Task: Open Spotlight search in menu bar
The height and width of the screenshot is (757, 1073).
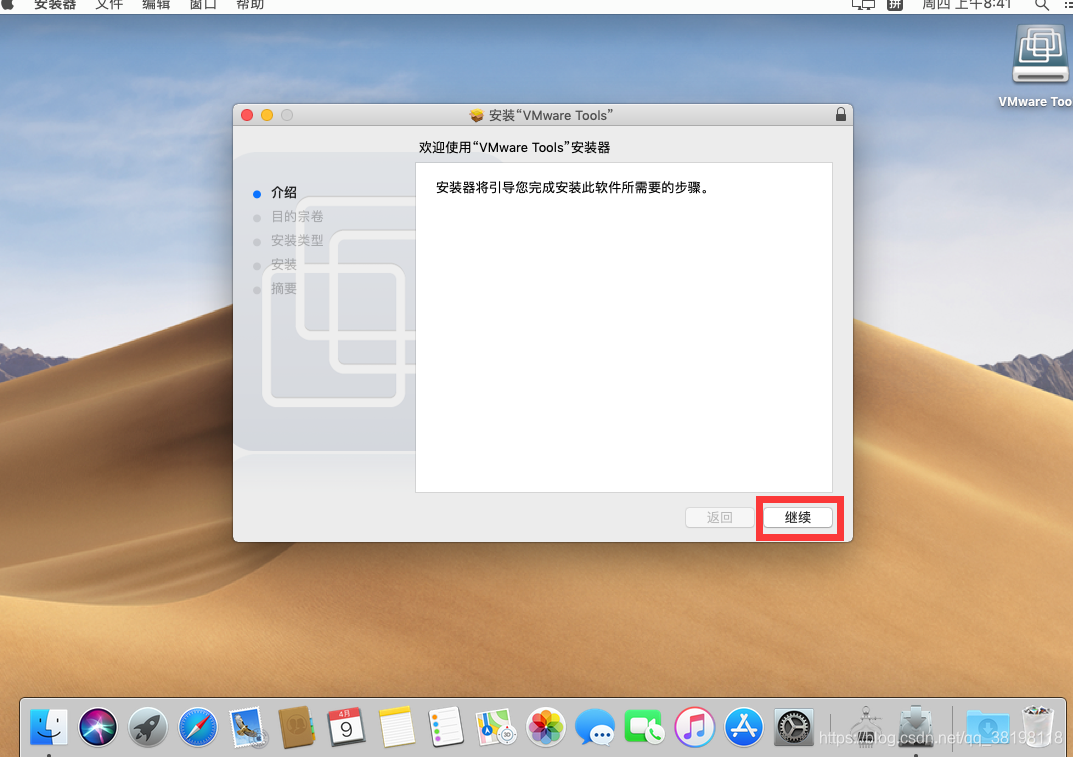Action: point(1042,5)
